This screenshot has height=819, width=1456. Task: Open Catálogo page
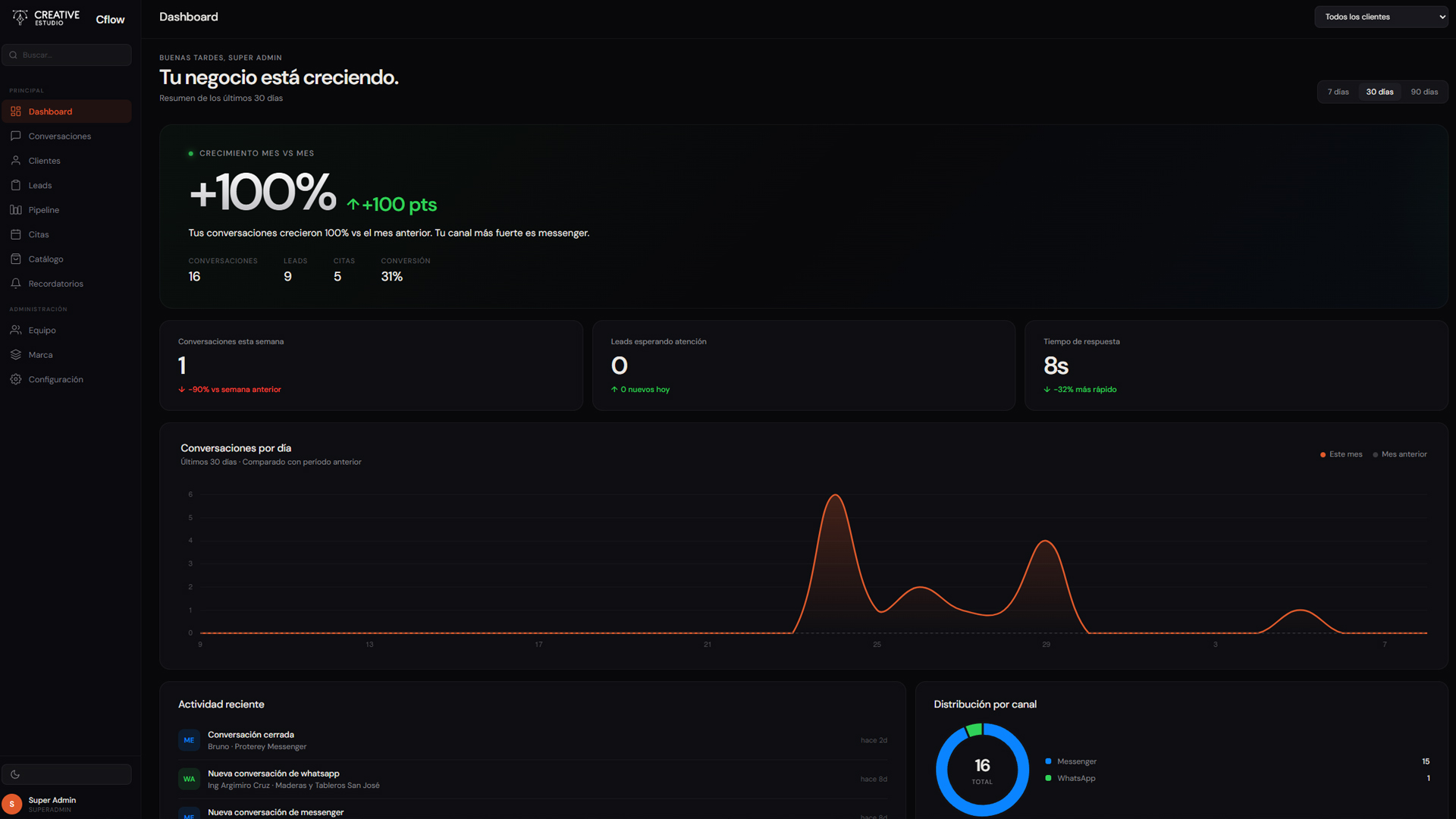coord(67,259)
